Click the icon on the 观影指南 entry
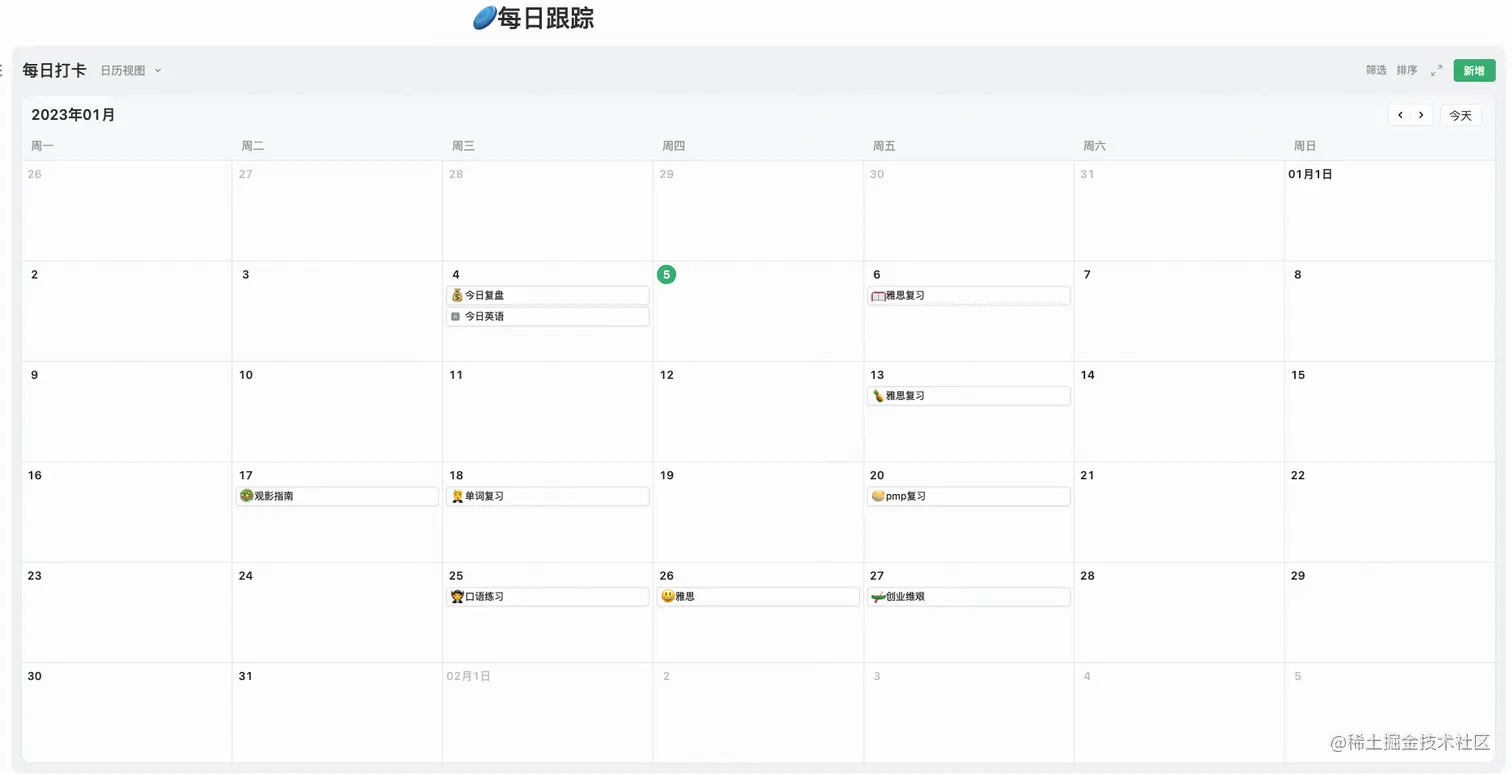Viewport: 1512px width, 774px height. tap(246, 496)
